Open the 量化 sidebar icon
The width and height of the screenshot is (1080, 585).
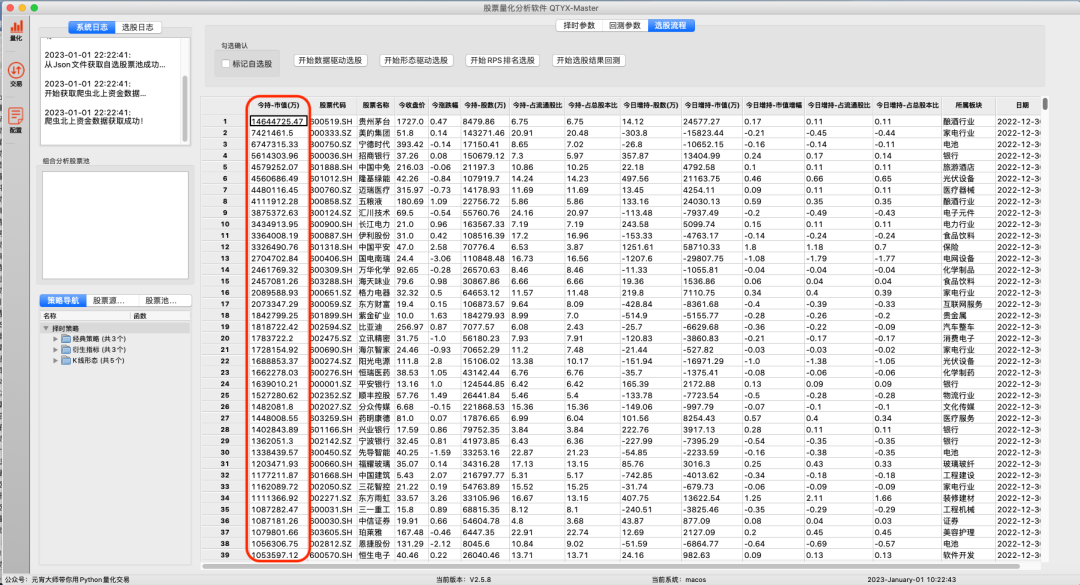(x=16, y=30)
